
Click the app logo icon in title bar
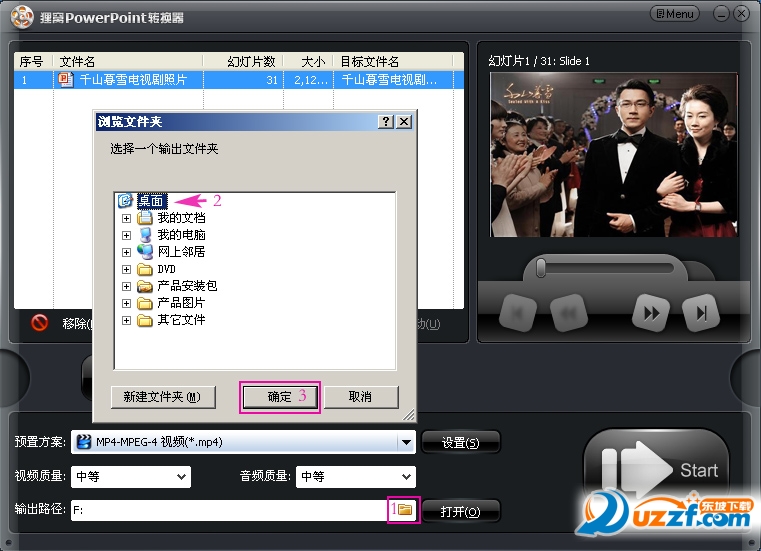[x=22, y=17]
